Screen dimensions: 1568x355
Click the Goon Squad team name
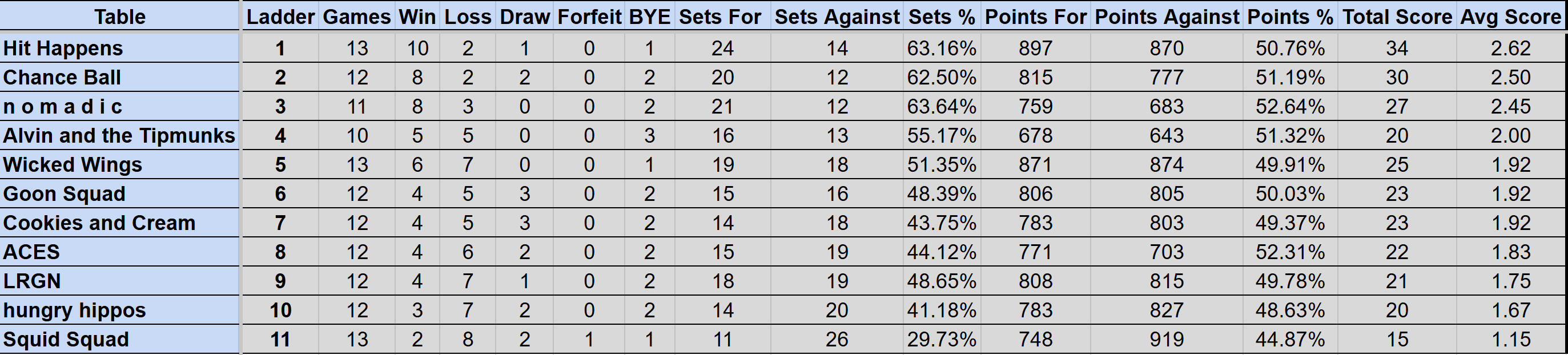click(64, 193)
